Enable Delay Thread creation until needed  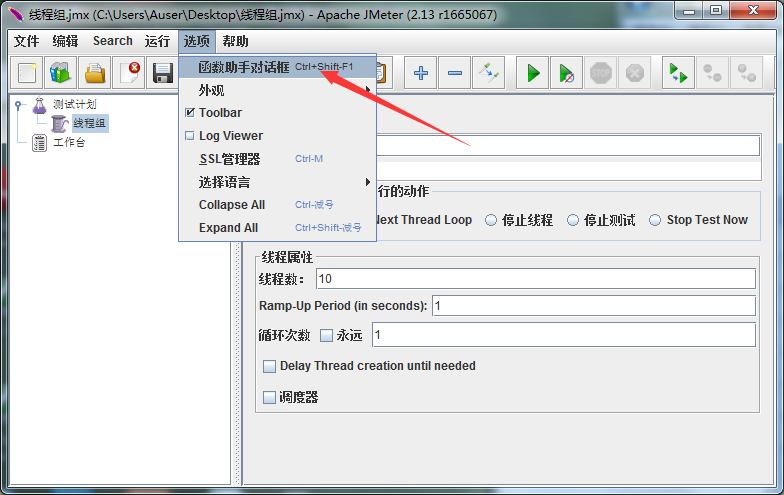(269, 366)
